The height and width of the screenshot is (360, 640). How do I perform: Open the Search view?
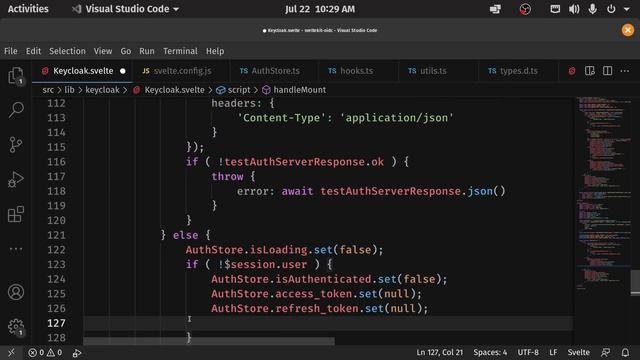(16, 110)
